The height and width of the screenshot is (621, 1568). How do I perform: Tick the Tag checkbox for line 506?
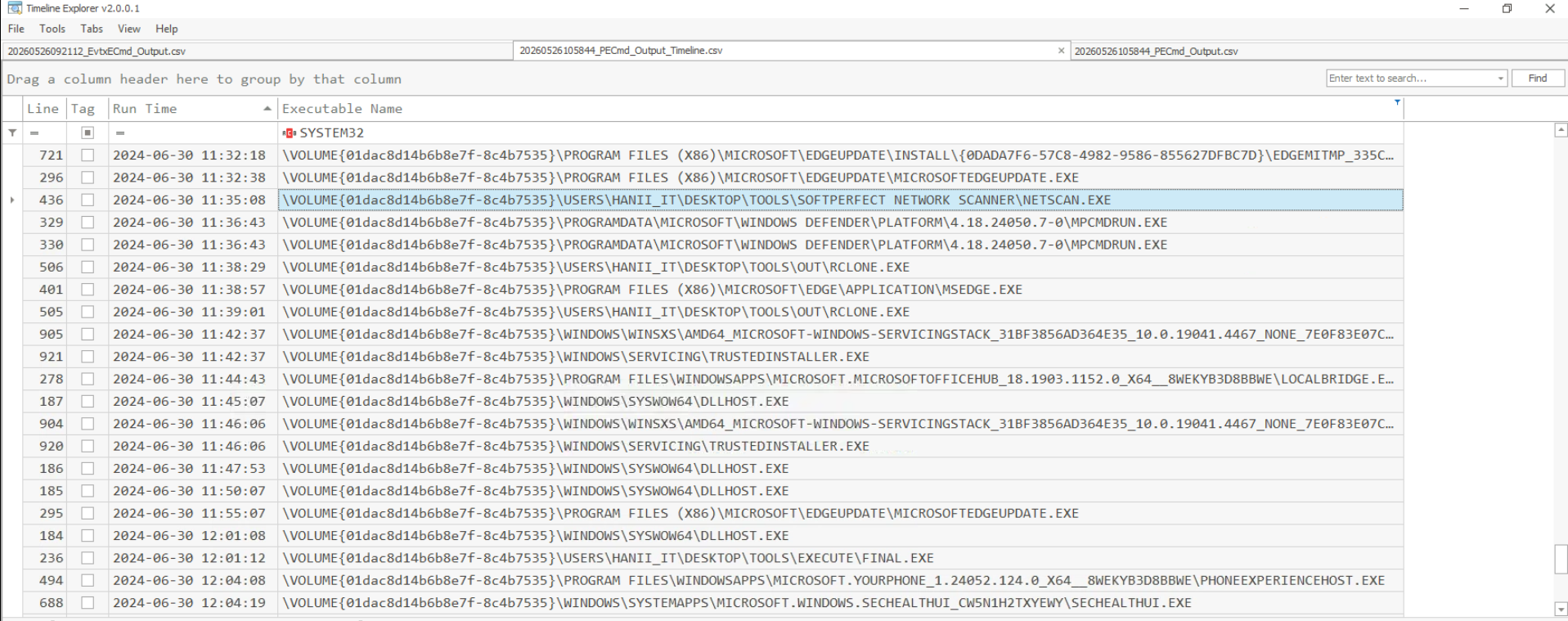tap(88, 267)
